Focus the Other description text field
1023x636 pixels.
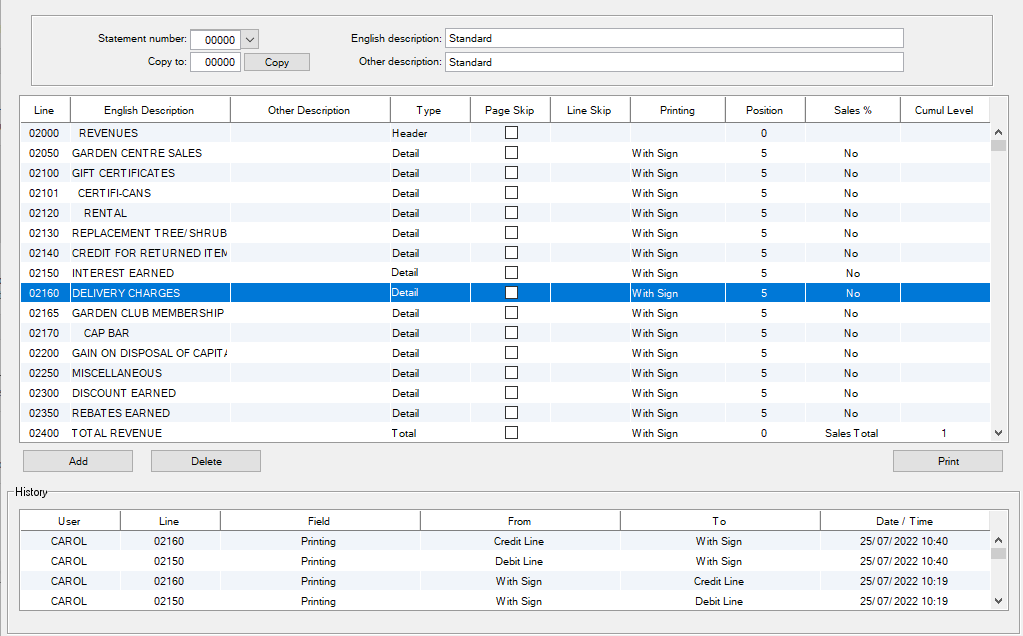[673, 62]
